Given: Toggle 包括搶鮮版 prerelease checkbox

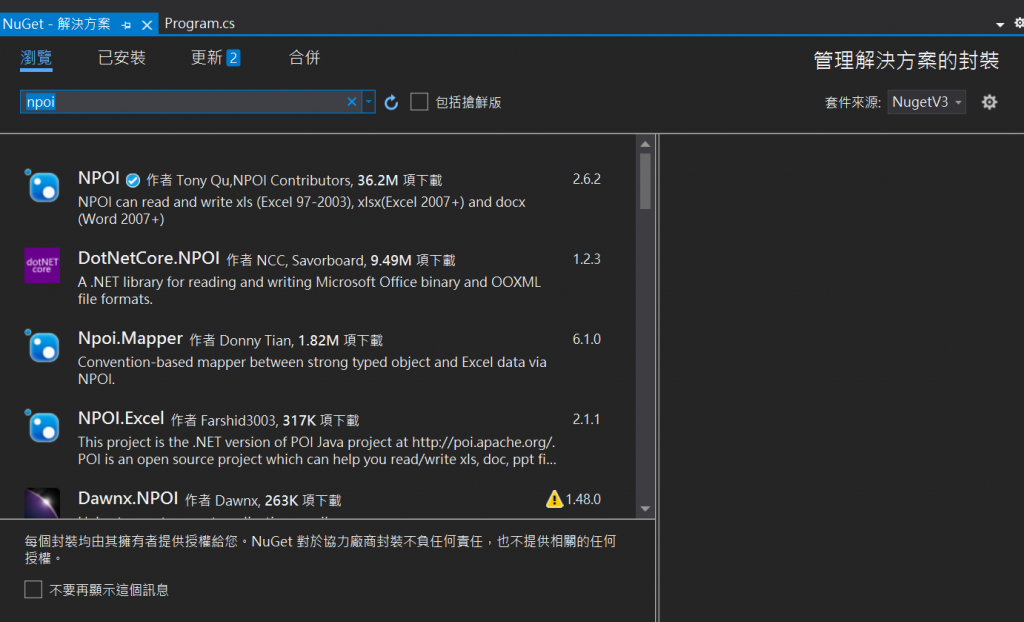Looking at the screenshot, I should pyautogui.click(x=419, y=102).
